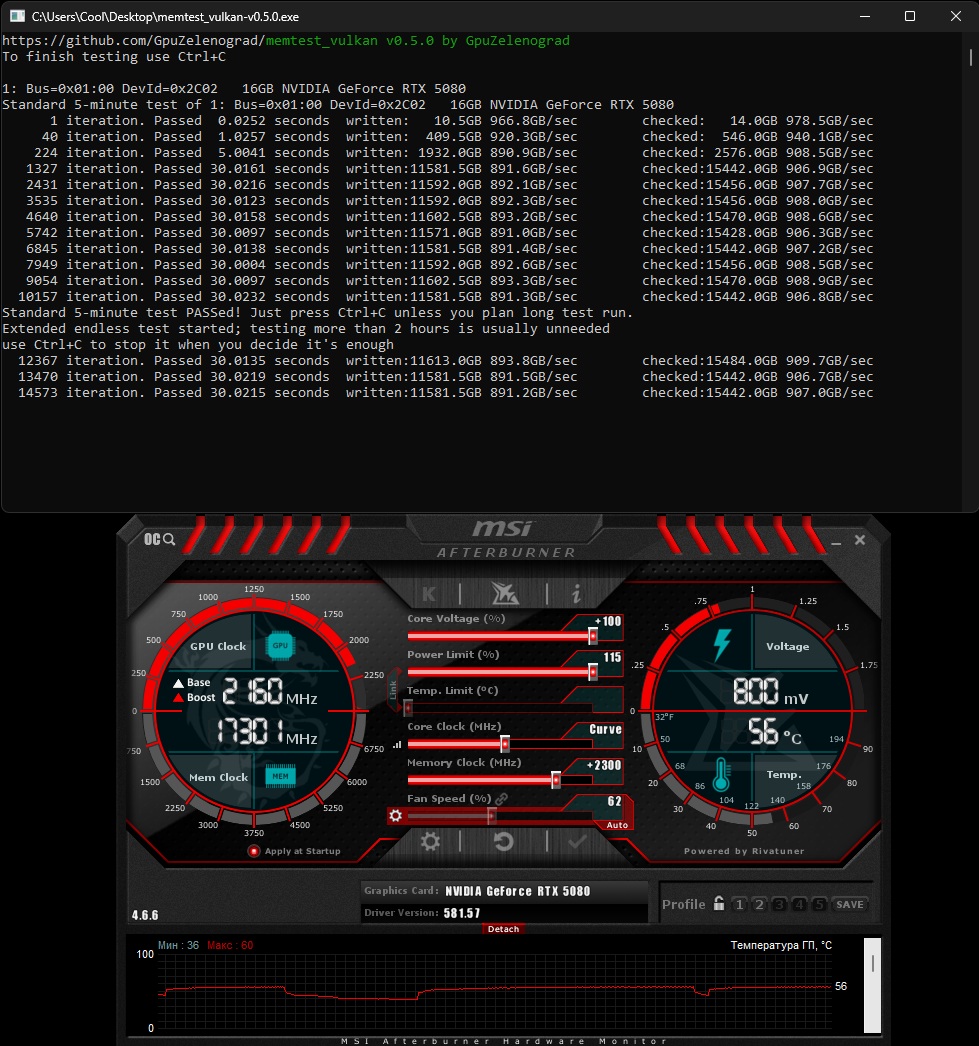Click the Memory Clock +2300 value field
Screen dimensions: 979x1046
[x=604, y=765]
